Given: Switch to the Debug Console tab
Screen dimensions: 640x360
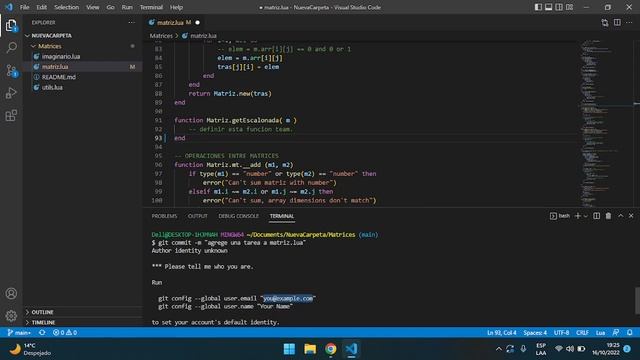Looking at the screenshot, I should (238, 216).
